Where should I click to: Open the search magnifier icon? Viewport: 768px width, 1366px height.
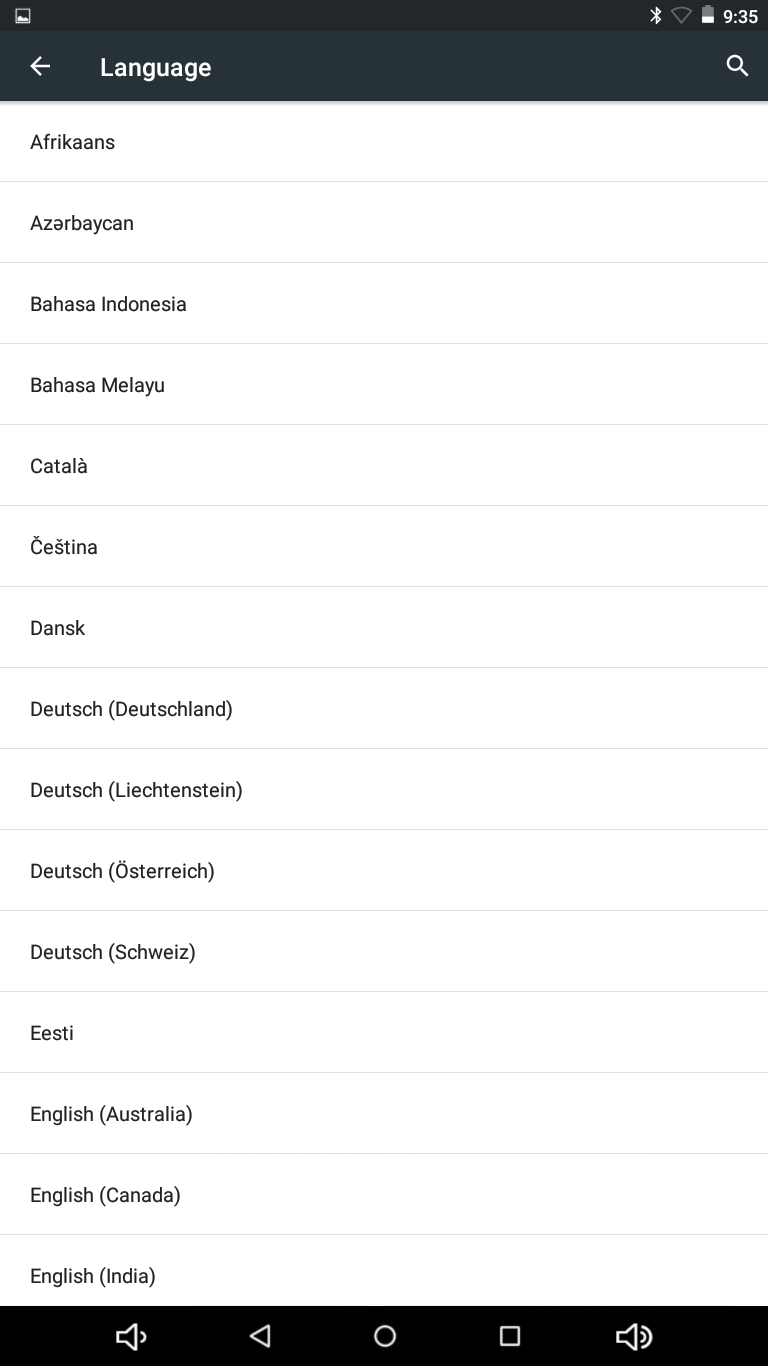tap(737, 66)
